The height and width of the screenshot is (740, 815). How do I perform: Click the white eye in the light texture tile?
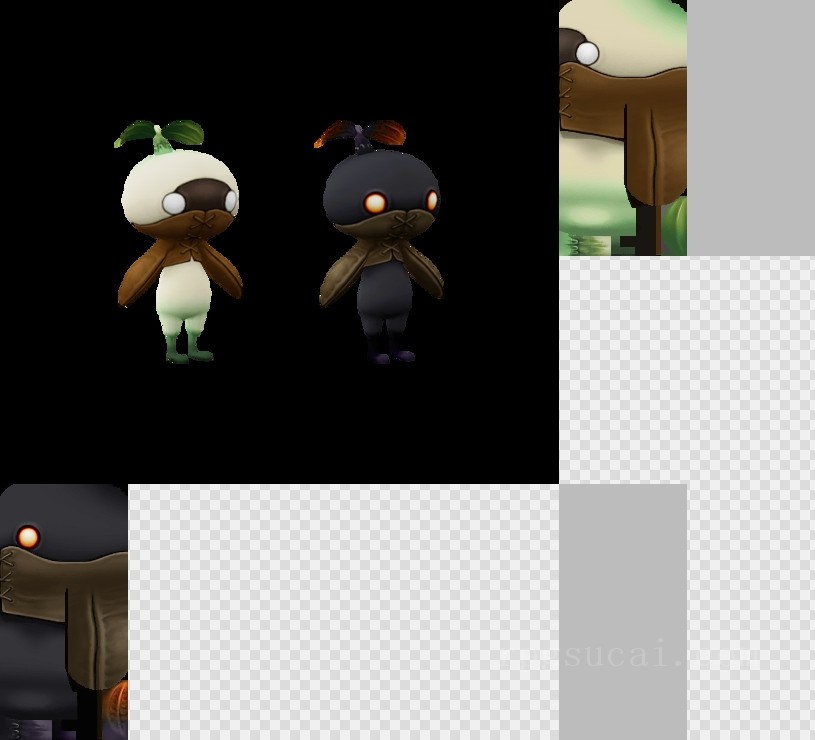[x=587, y=52]
